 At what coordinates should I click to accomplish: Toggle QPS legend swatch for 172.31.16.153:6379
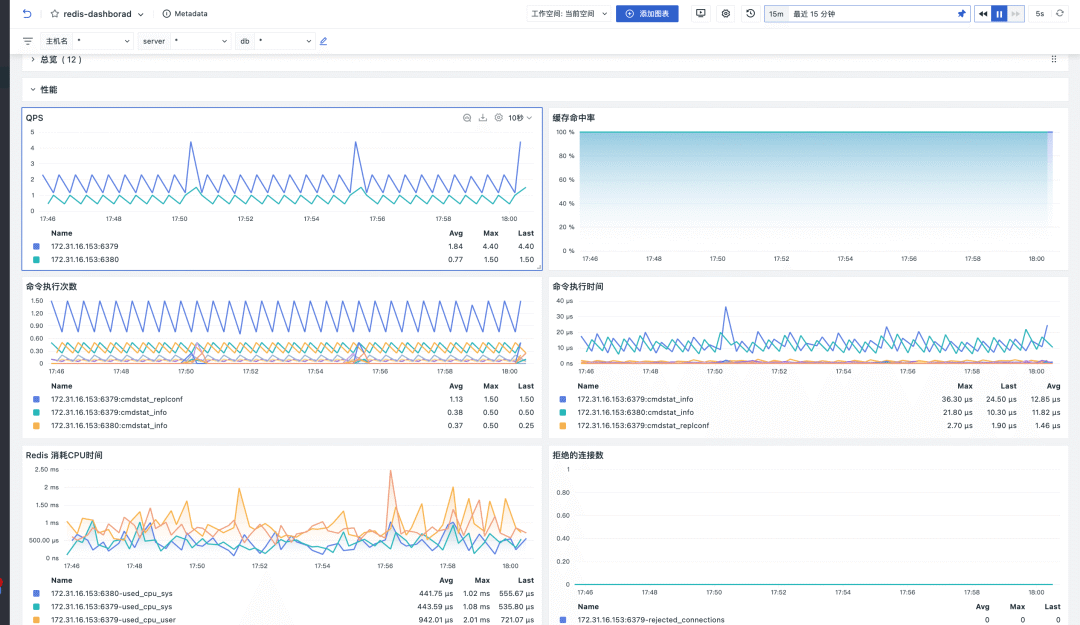(x=37, y=247)
